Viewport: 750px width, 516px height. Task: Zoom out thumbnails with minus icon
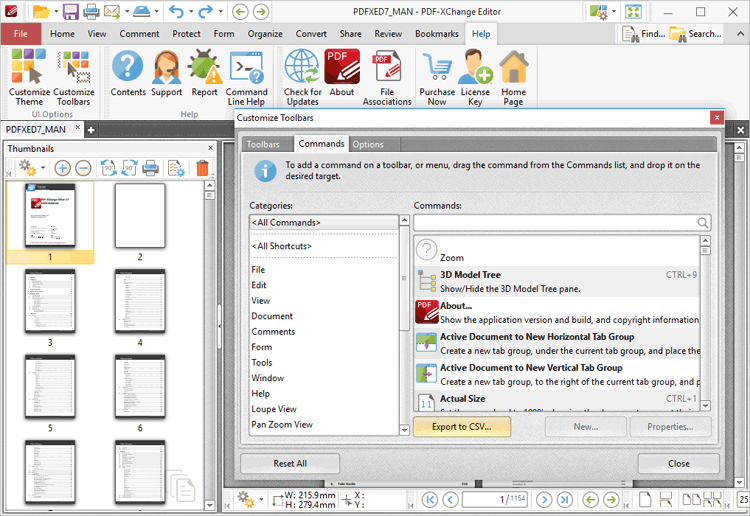point(83,168)
